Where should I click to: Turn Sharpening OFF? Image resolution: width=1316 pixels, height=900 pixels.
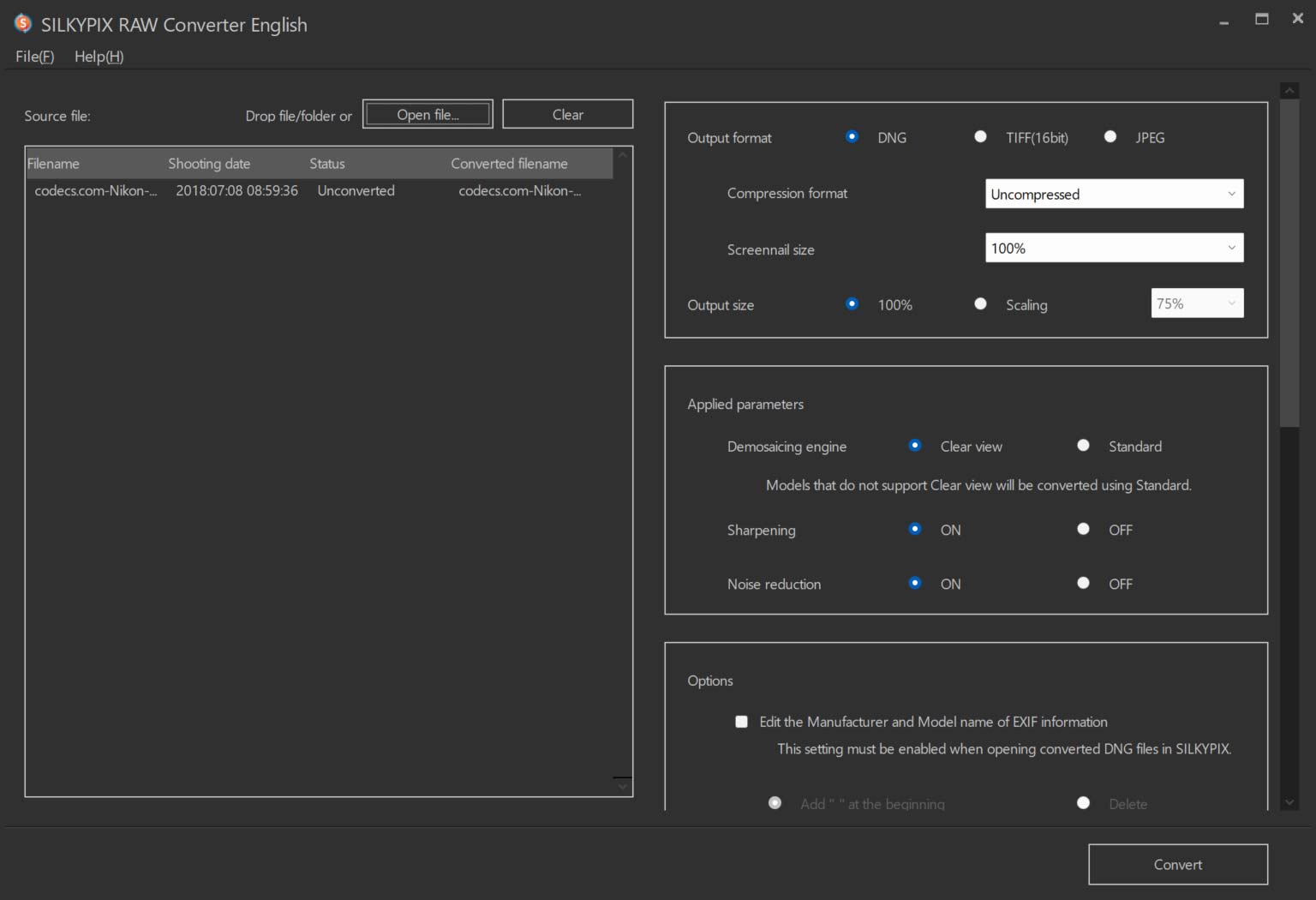point(1083,529)
